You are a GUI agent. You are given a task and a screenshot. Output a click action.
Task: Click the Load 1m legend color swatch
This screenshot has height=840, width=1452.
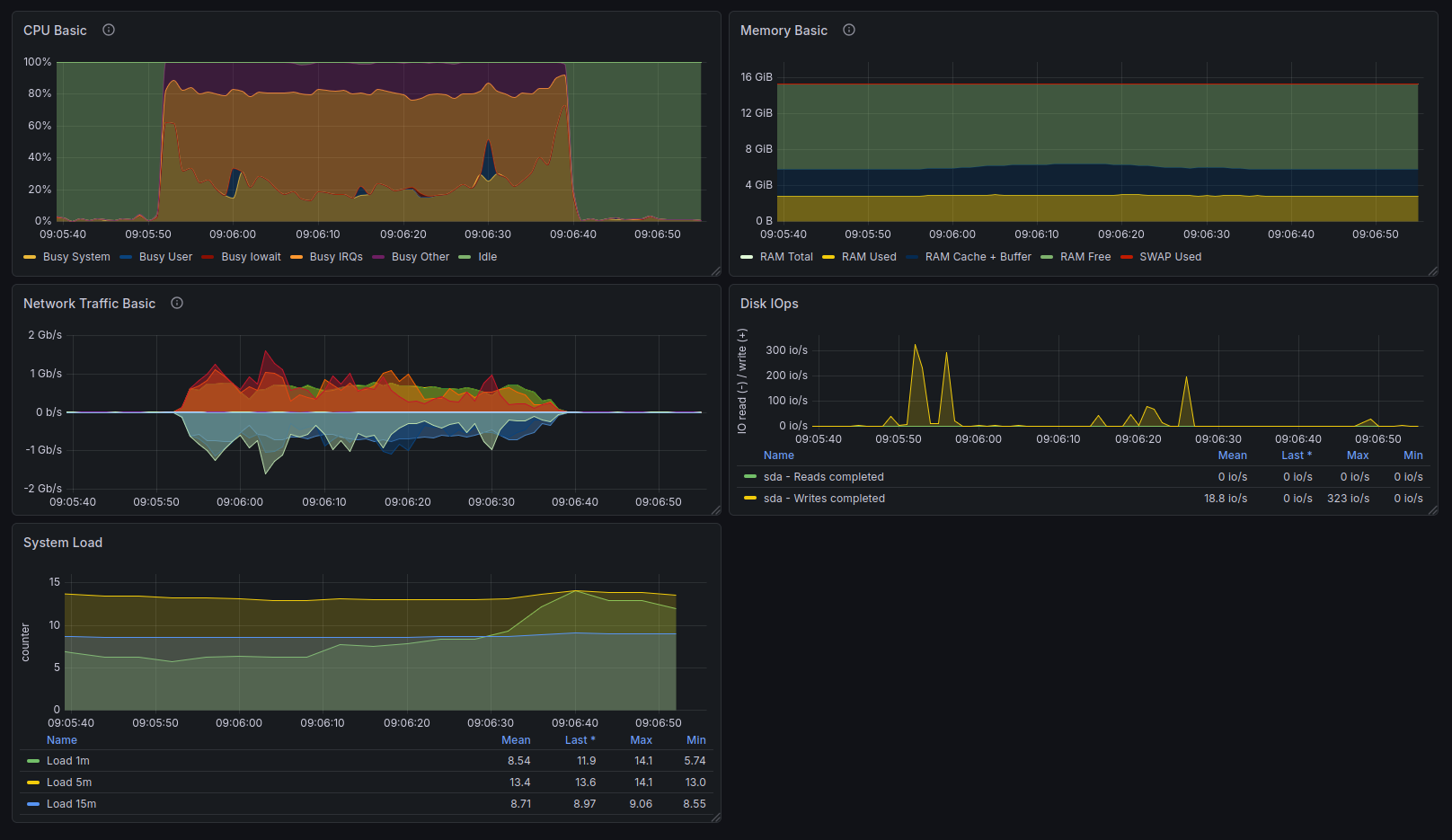[x=33, y=761]
